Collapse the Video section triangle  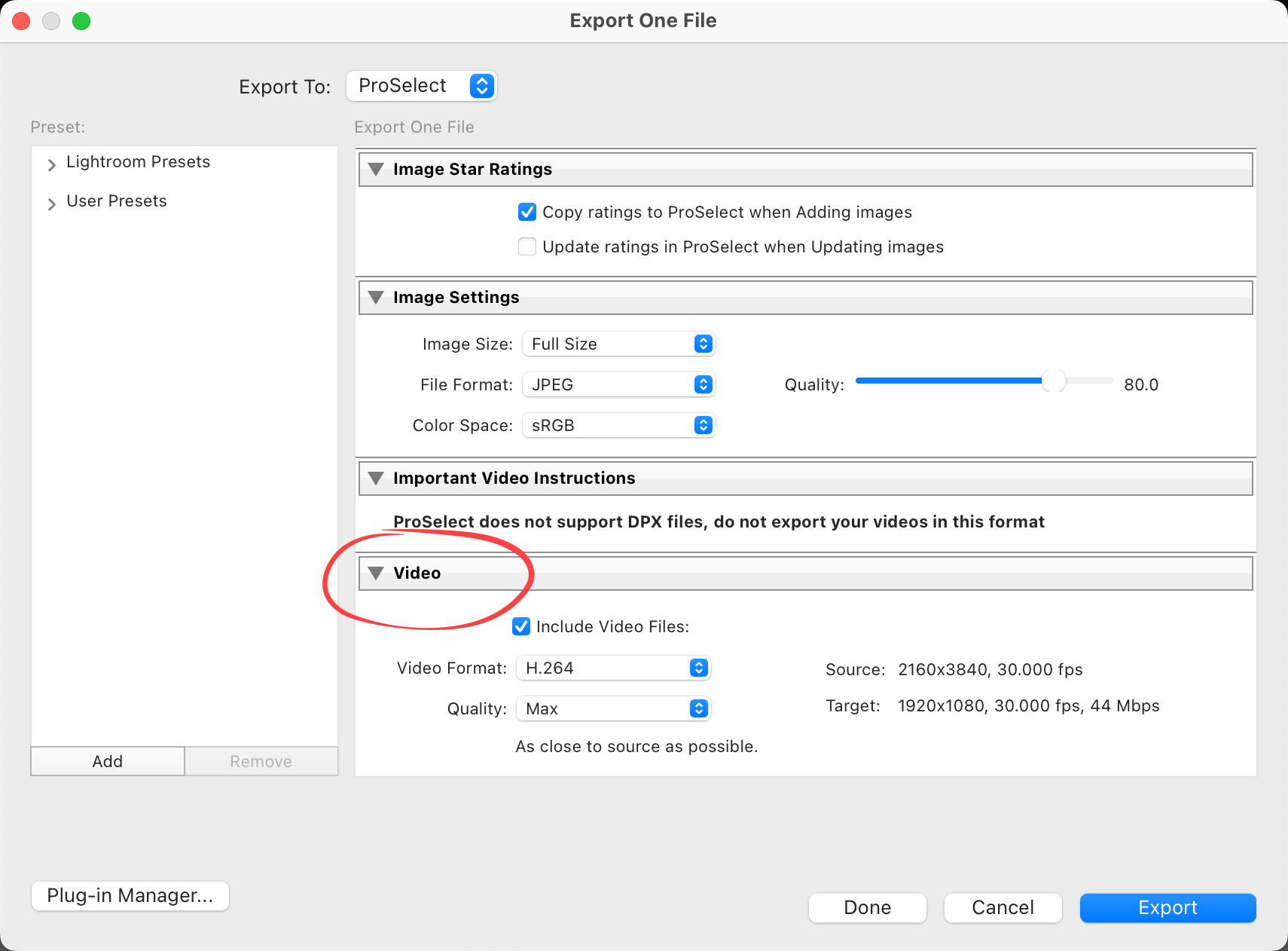[x=376, y=573]
